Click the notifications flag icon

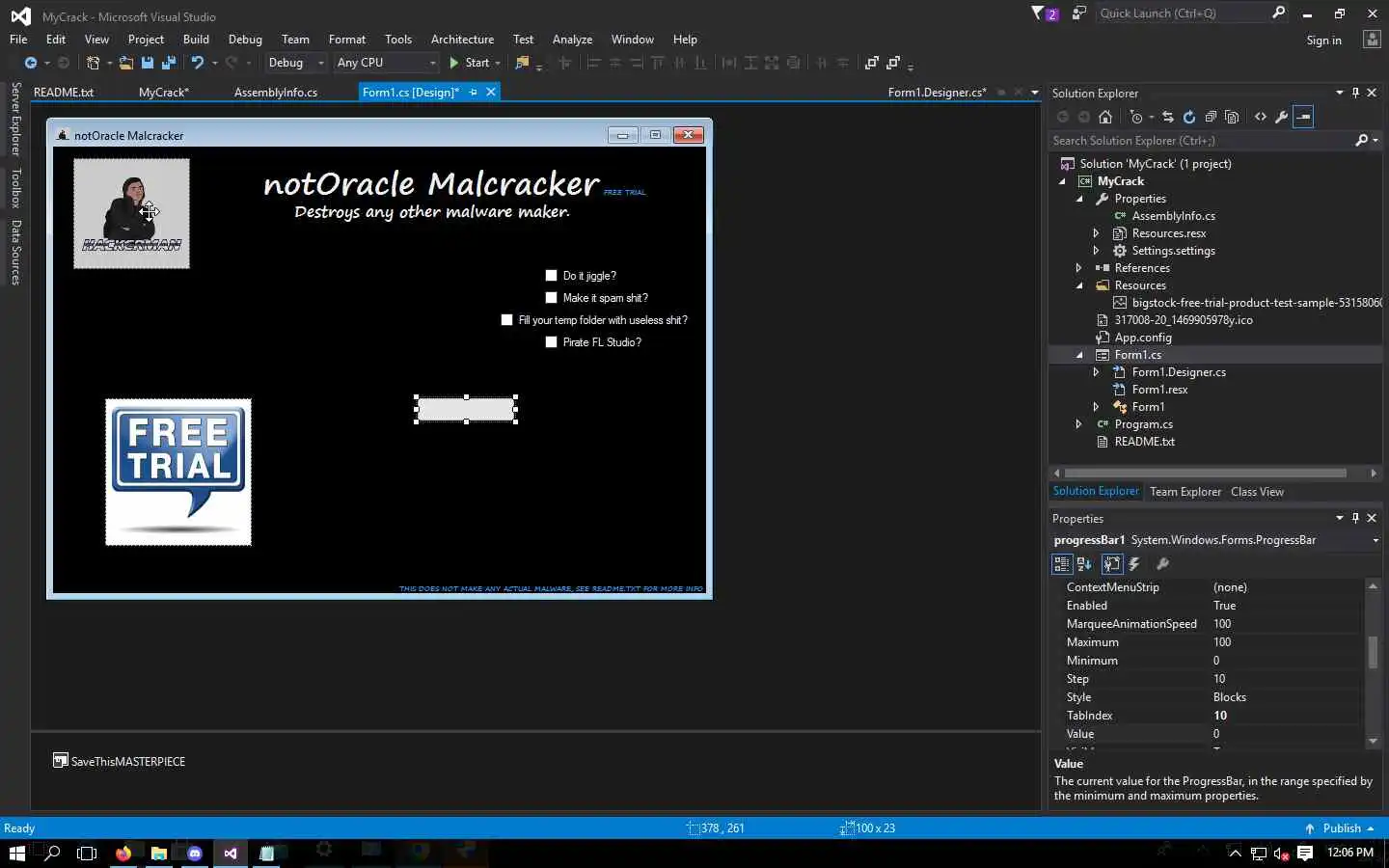[1044, 14]
